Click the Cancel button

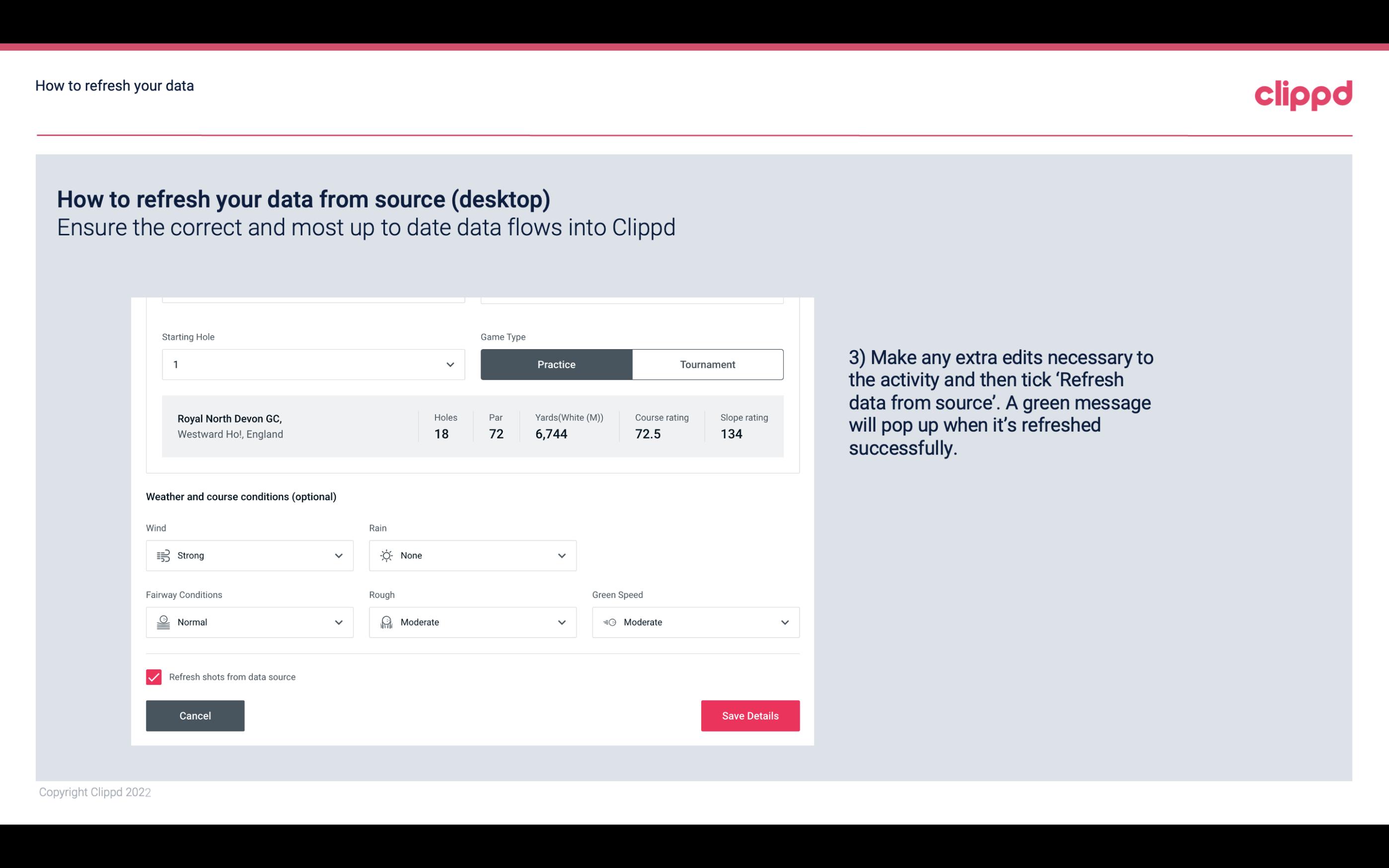tap(195, 715)
